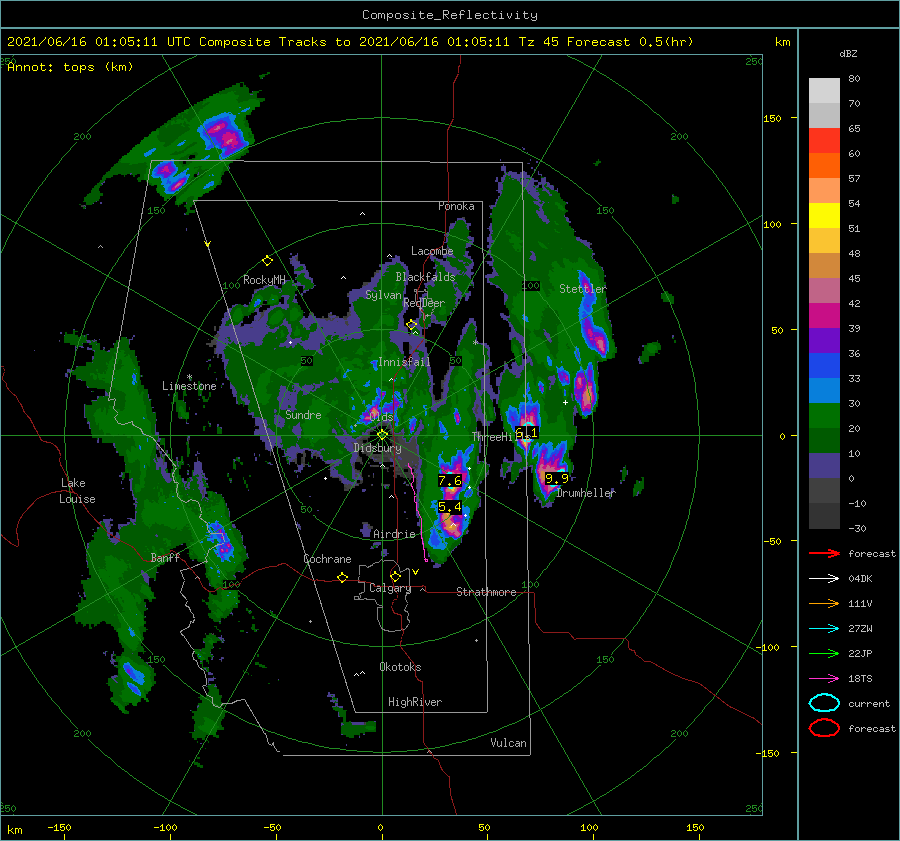Click the yellow diamond marker near RockyMH
This screenshot has height=841, width=900.
267,261
